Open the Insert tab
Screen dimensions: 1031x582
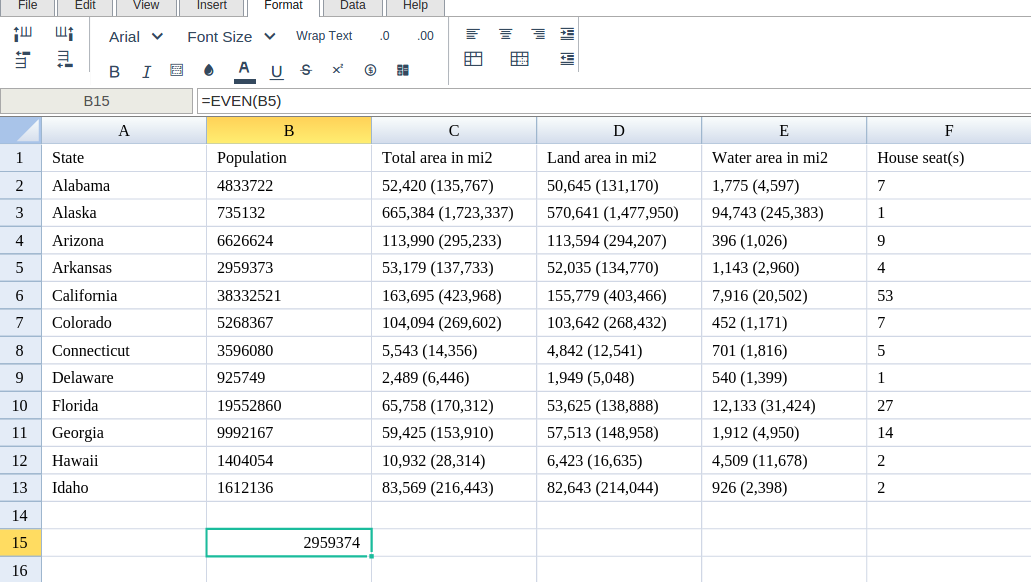(211, 6)
